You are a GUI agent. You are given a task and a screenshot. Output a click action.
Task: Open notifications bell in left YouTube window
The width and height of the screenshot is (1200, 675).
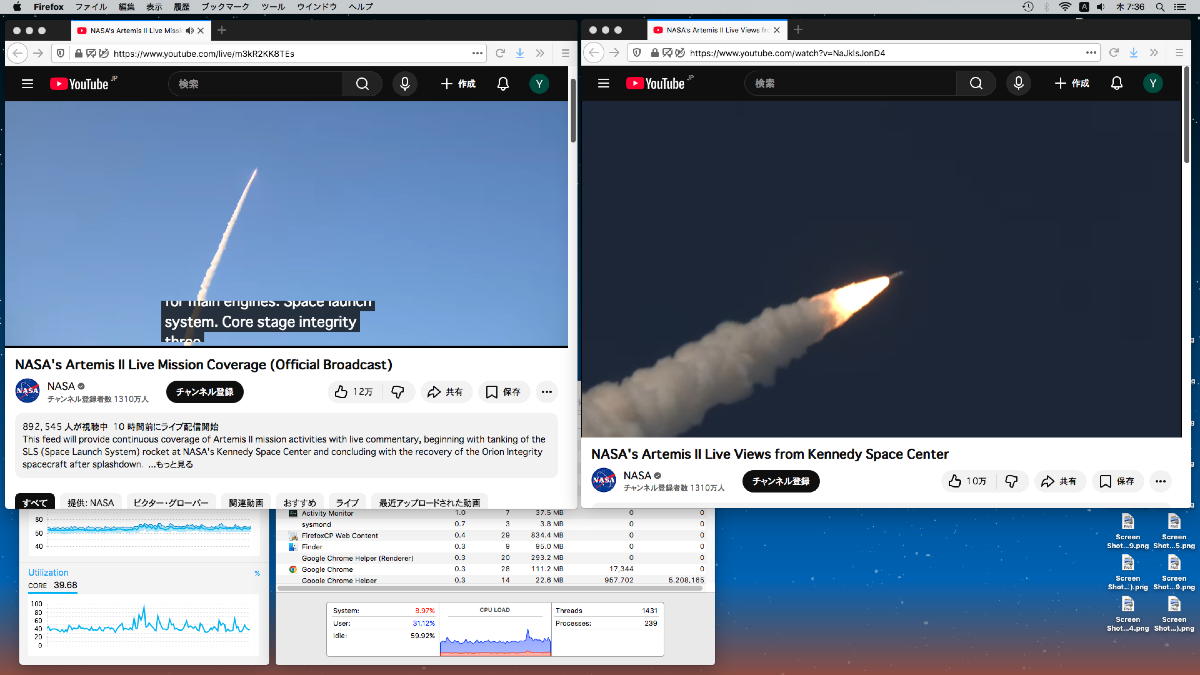(x=503, y=84)
